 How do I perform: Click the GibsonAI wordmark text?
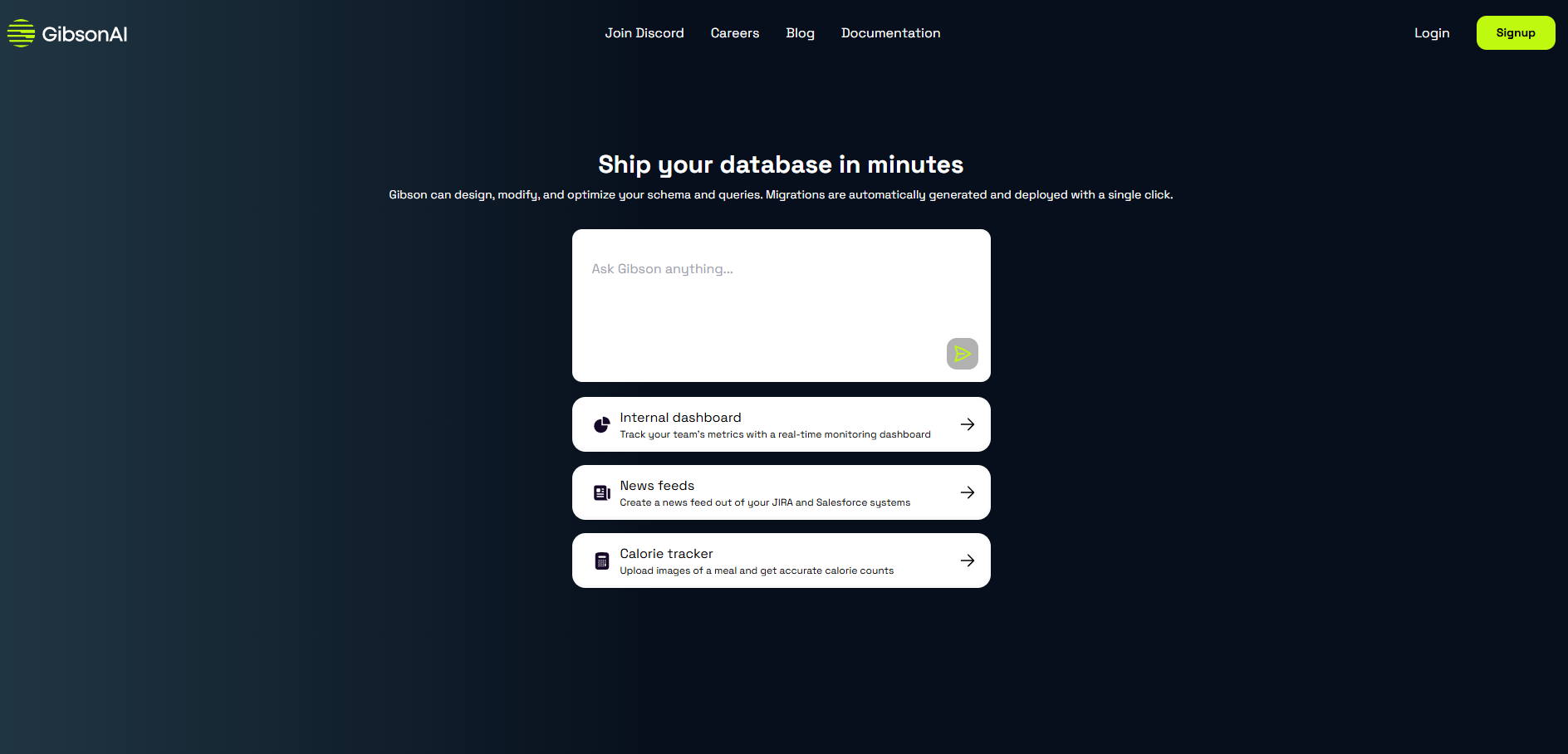click(x=85, y=34)
